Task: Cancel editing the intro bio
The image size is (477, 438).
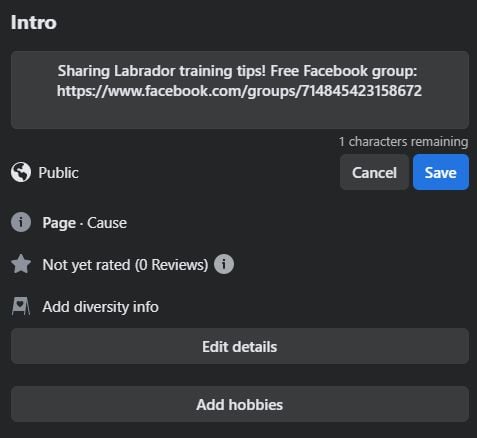Action: (x=374, y=172)
